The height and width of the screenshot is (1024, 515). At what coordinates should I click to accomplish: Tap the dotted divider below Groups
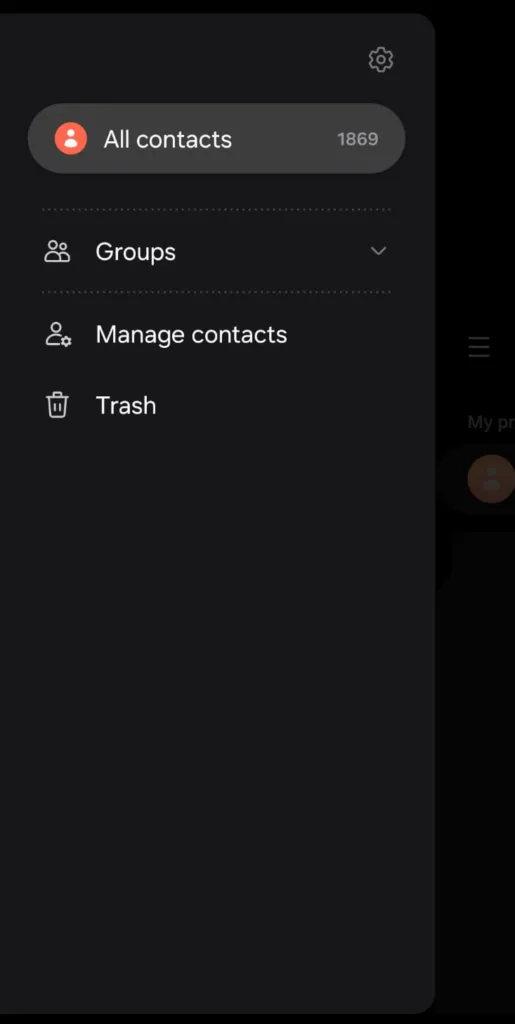(216, 292)
